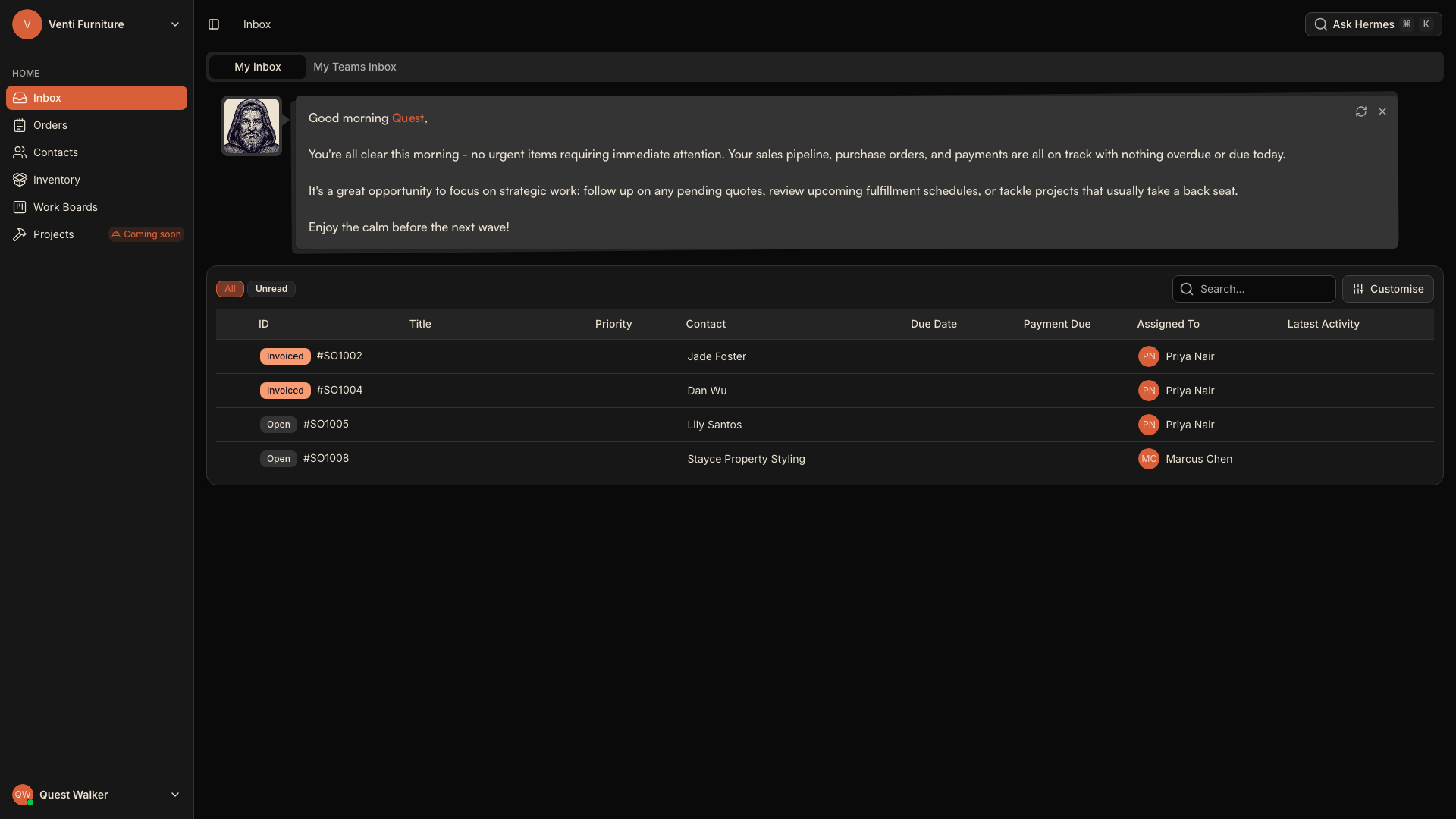Click the Hermes hooded avatar image
Viewport: 1456px width, 819px height.
(252, 126)
